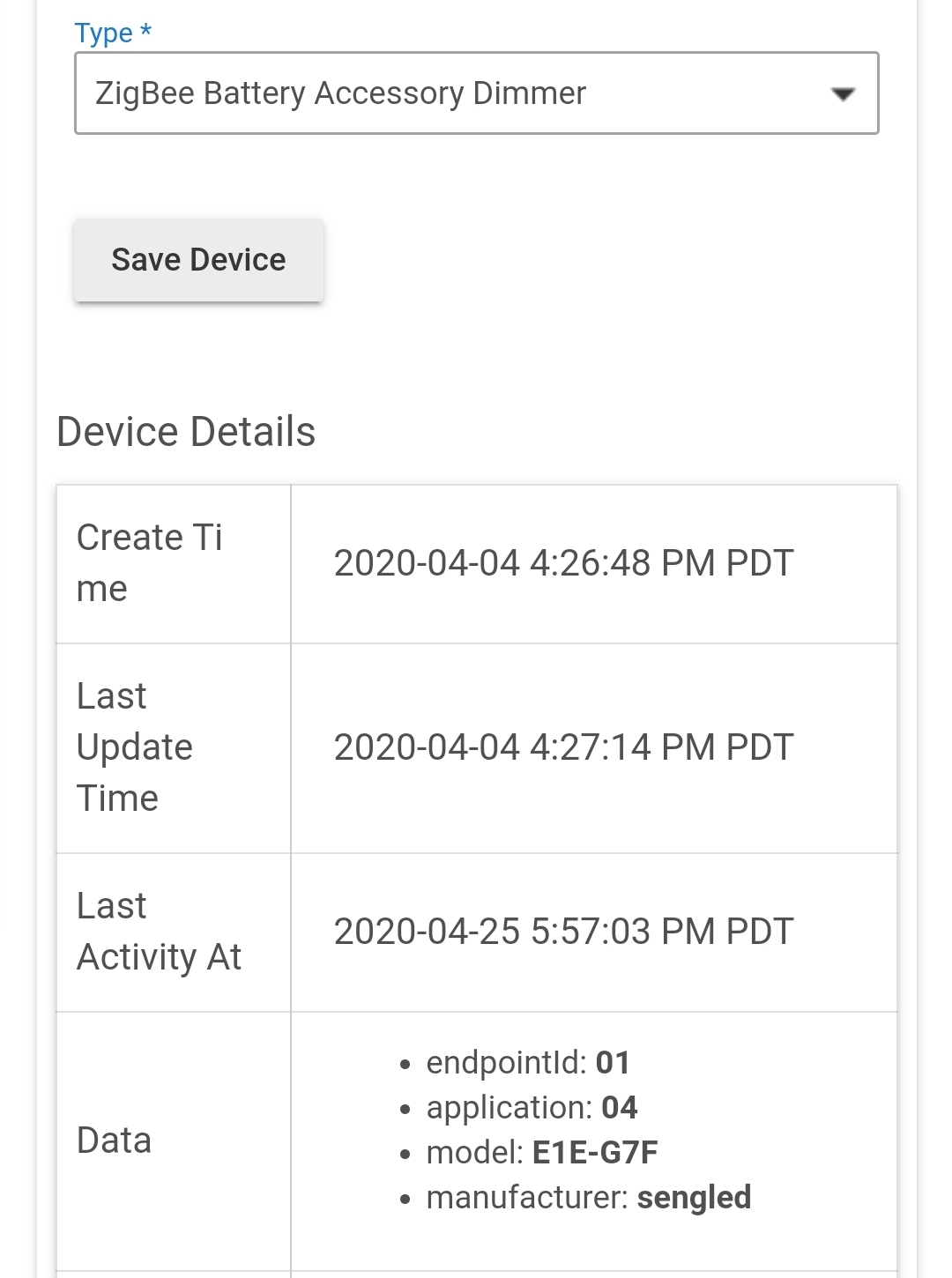Image resolution: width=952 pixels, height=1278 pixels.
Task: Select the 4:27:14 PM update time value
Action: click(x=563, y=747)
